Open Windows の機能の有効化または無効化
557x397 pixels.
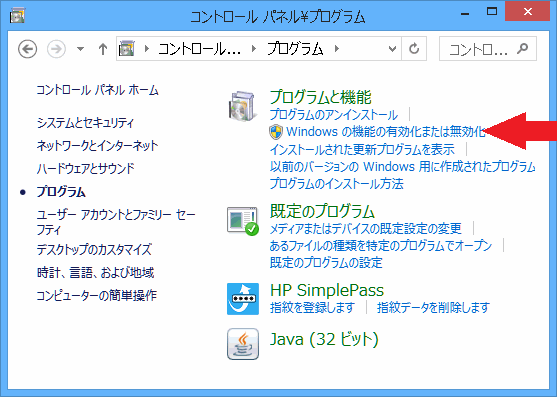click(x=386, y=132)
